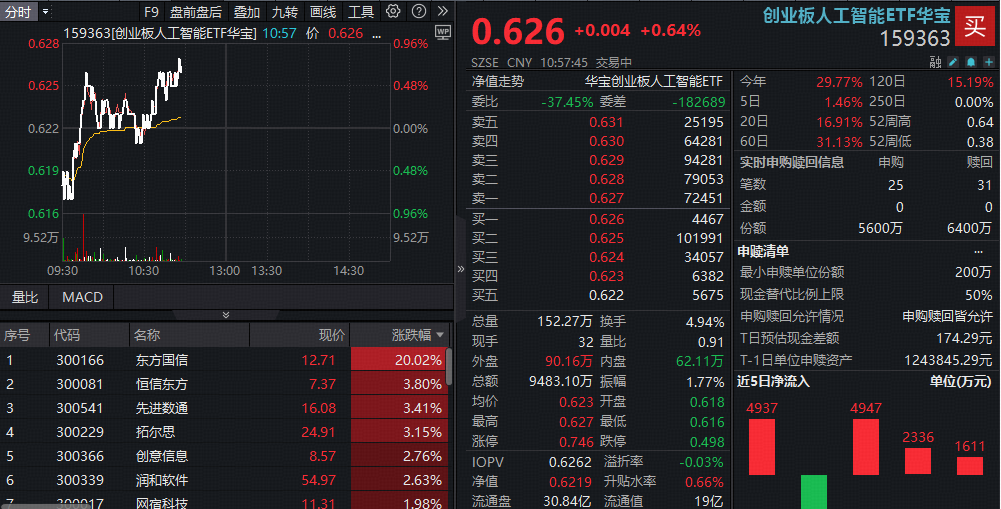Click the WP monitor icon on chart
1001x509 pixels.
(442, 33)
